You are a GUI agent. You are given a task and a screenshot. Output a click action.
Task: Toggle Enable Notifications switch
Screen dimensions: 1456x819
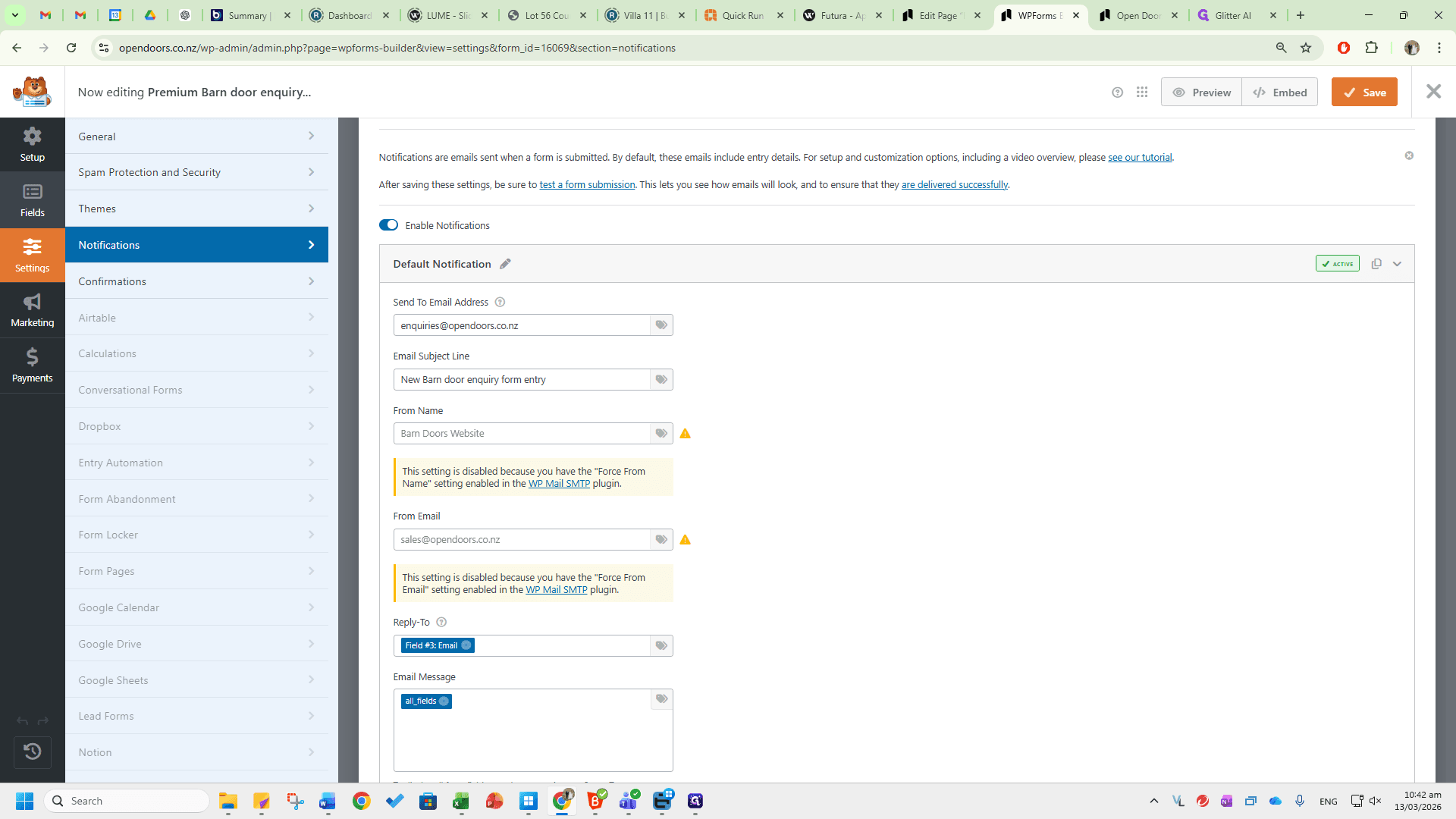point(388,225)
